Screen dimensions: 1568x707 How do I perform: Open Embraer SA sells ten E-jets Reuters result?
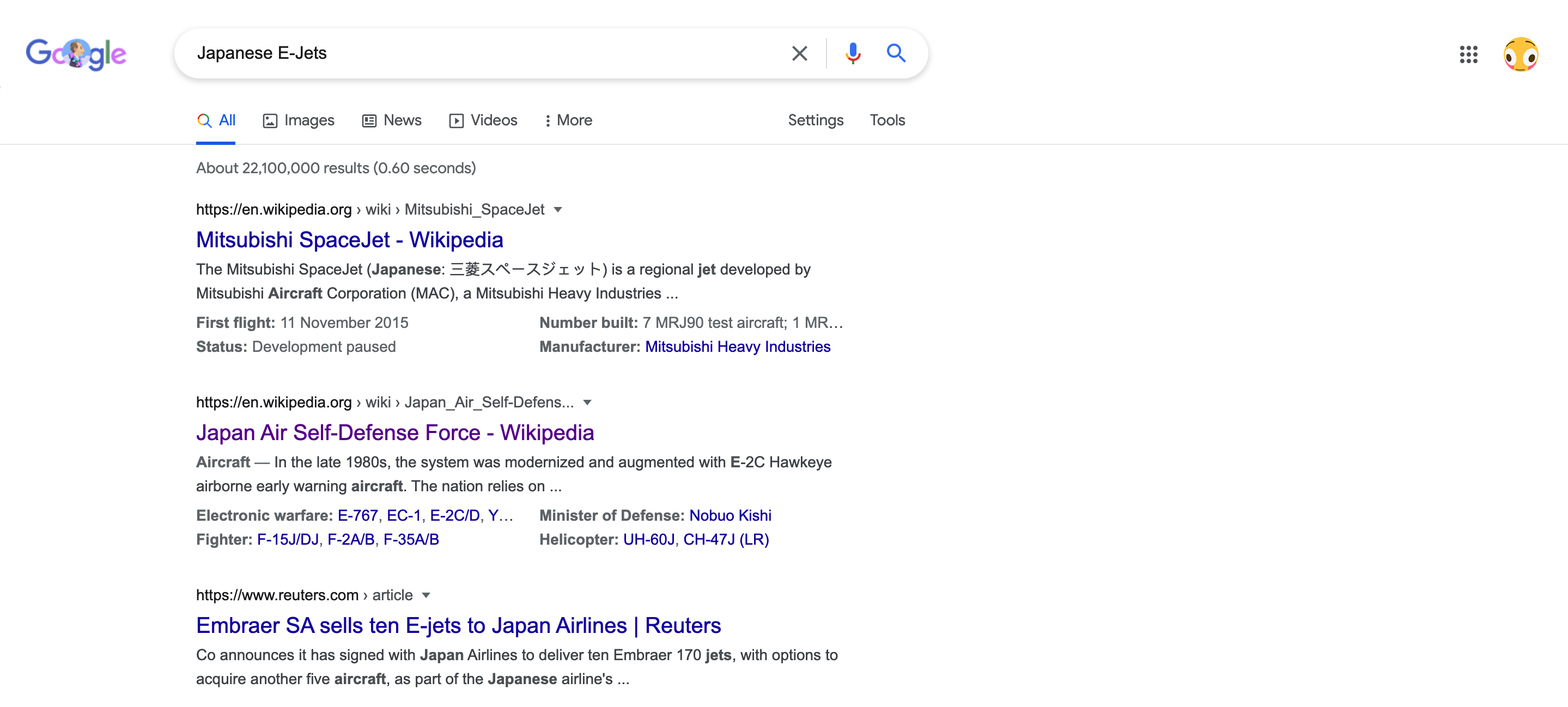coord(458,625)
